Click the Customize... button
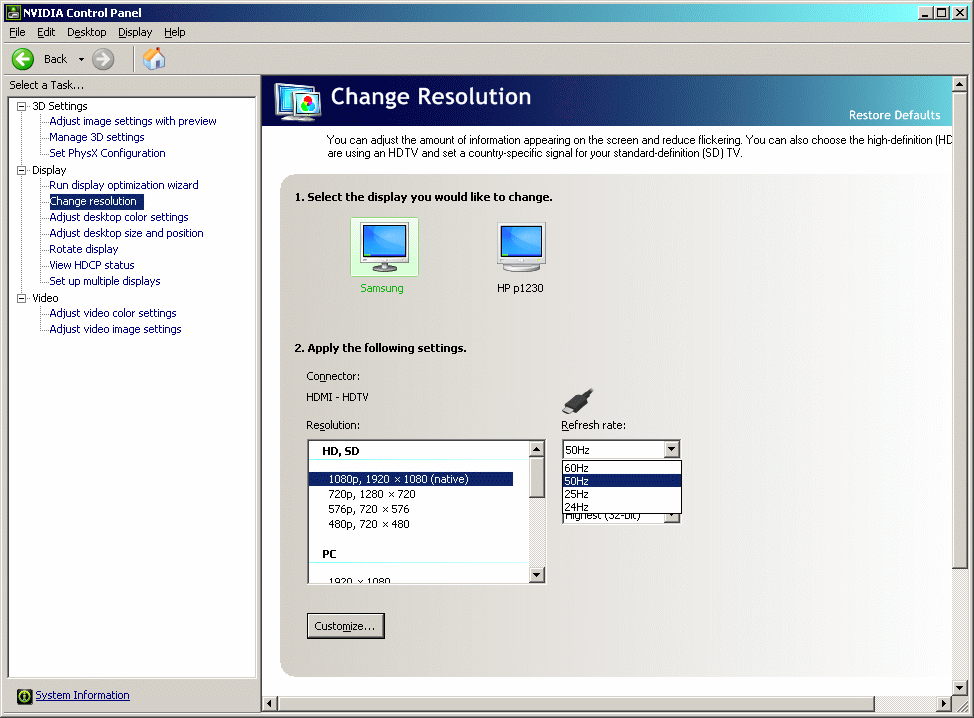The width and height of the screenshot is (974, 718). [x=345, y=626]
